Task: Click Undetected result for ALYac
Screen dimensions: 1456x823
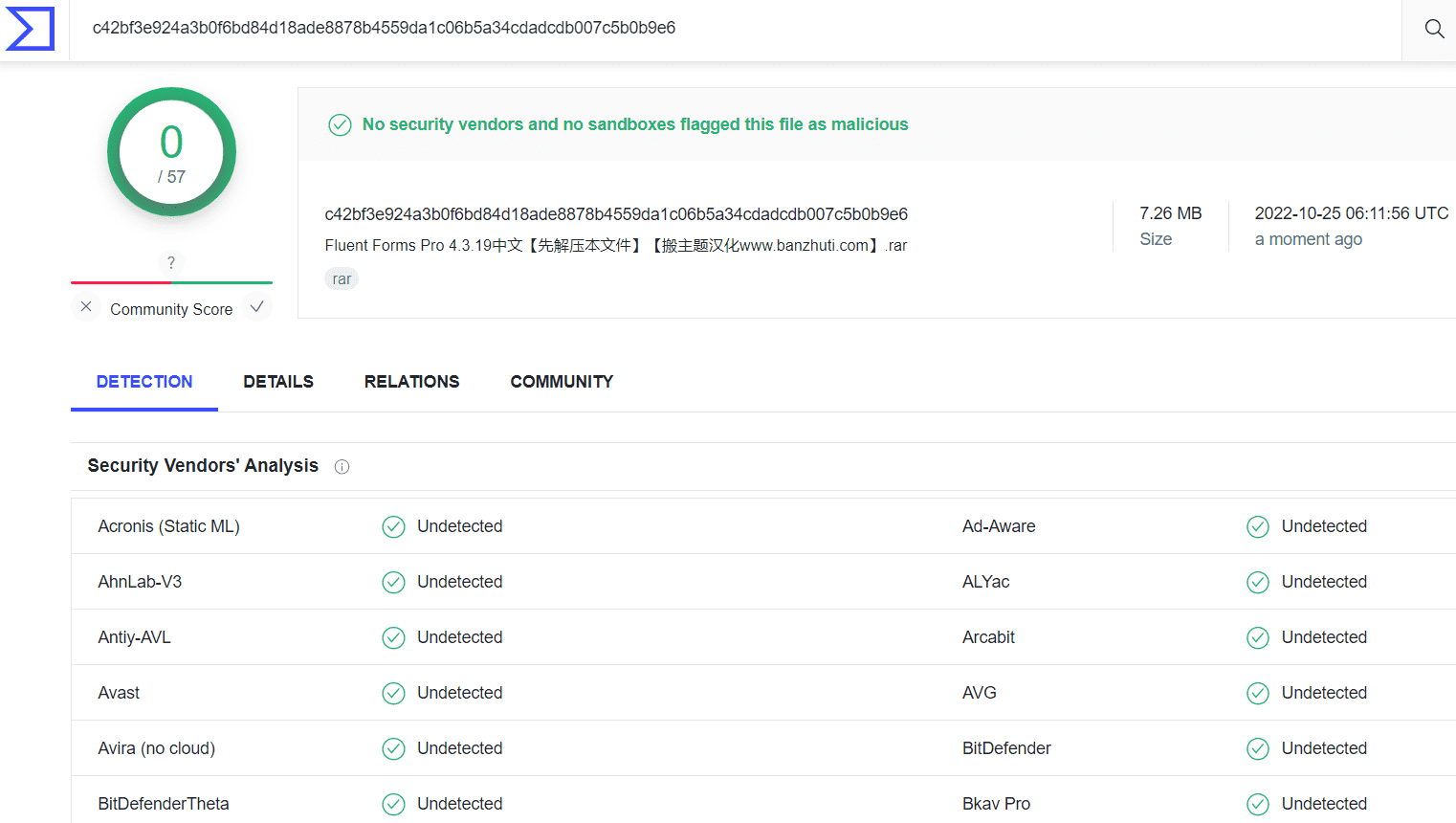Action: [x=1324, y=582]
